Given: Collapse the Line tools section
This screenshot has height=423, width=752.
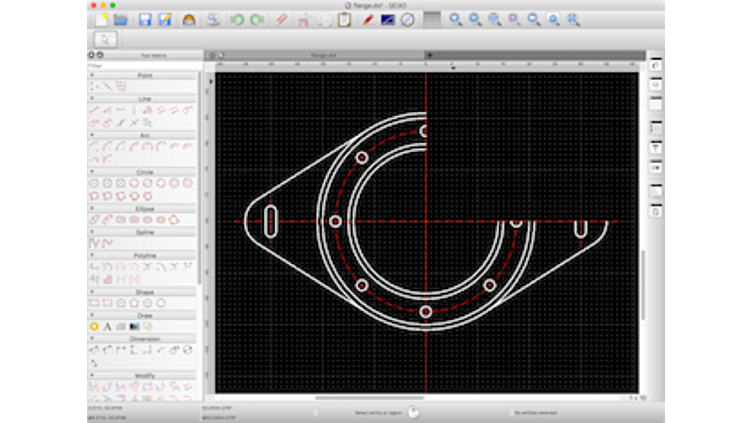Looking at the screenshot, I should [145, 99].
